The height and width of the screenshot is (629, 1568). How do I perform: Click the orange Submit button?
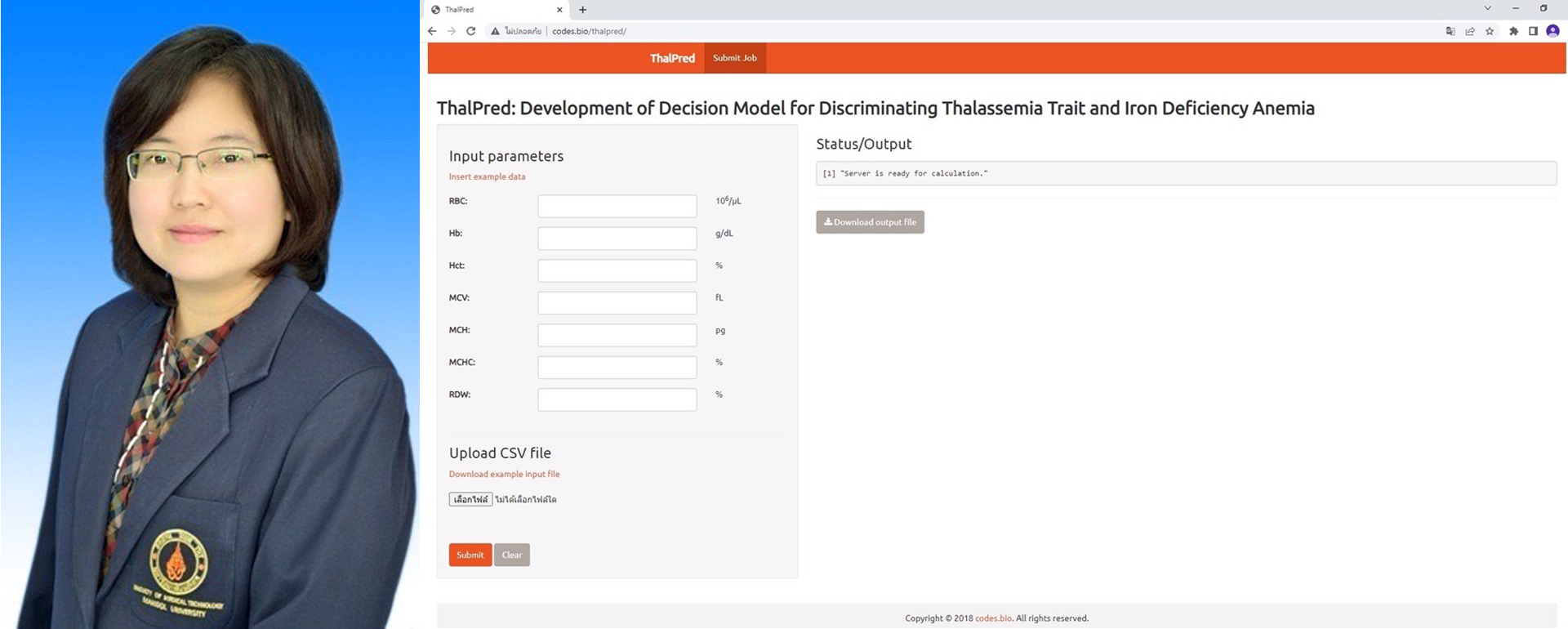tap(470, 555)
